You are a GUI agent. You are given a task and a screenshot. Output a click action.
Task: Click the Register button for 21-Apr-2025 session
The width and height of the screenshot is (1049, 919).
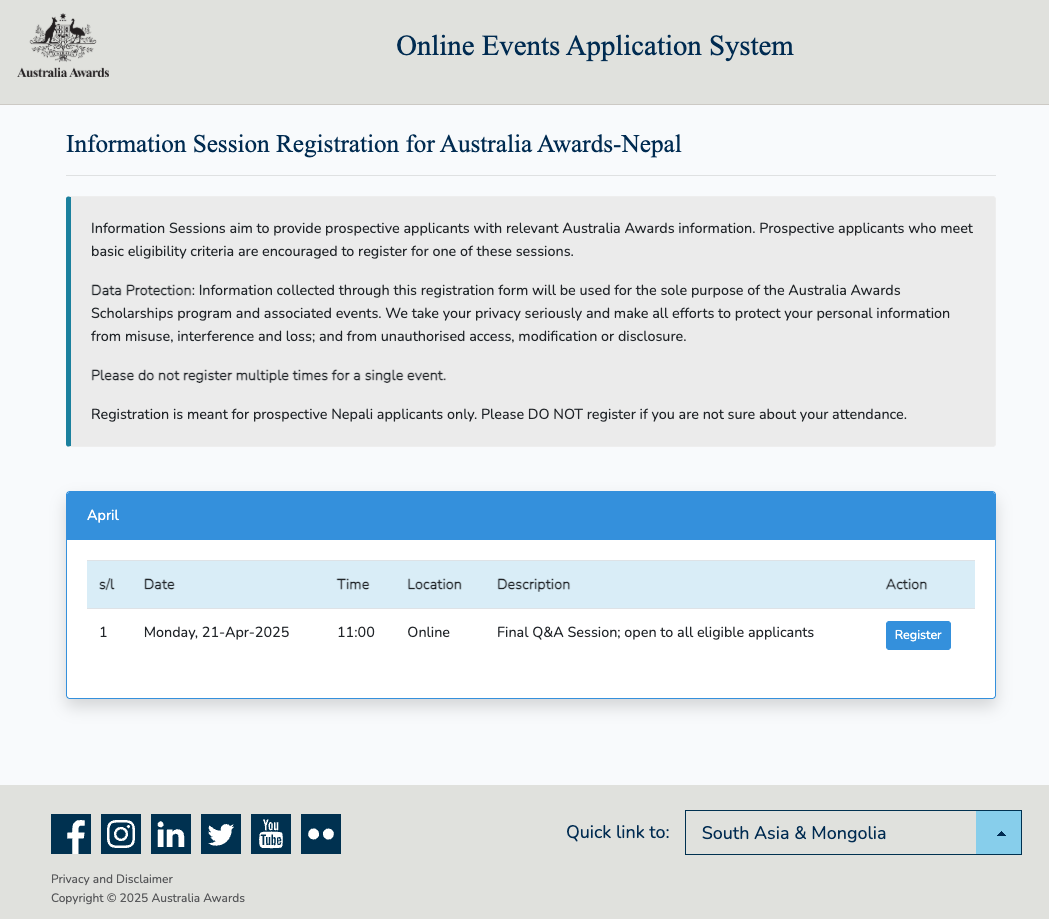(918, 635)
